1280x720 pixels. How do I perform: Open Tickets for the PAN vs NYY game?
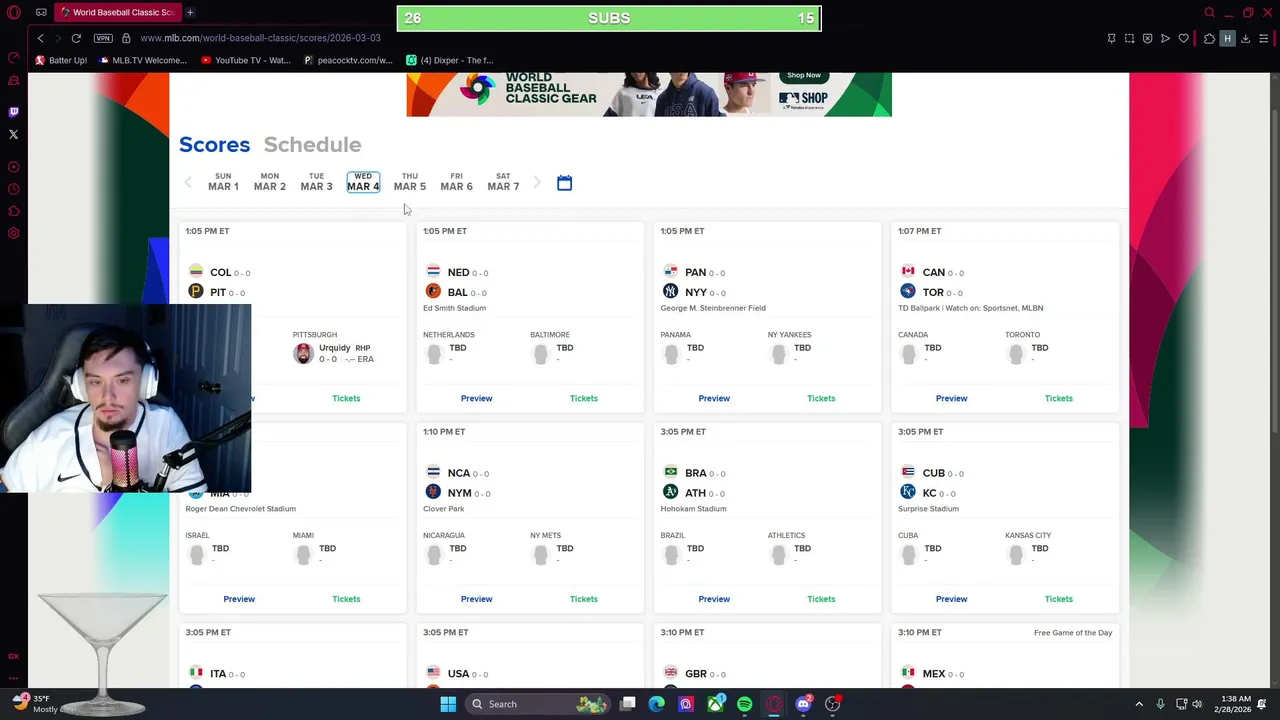[x=821, y=398]
